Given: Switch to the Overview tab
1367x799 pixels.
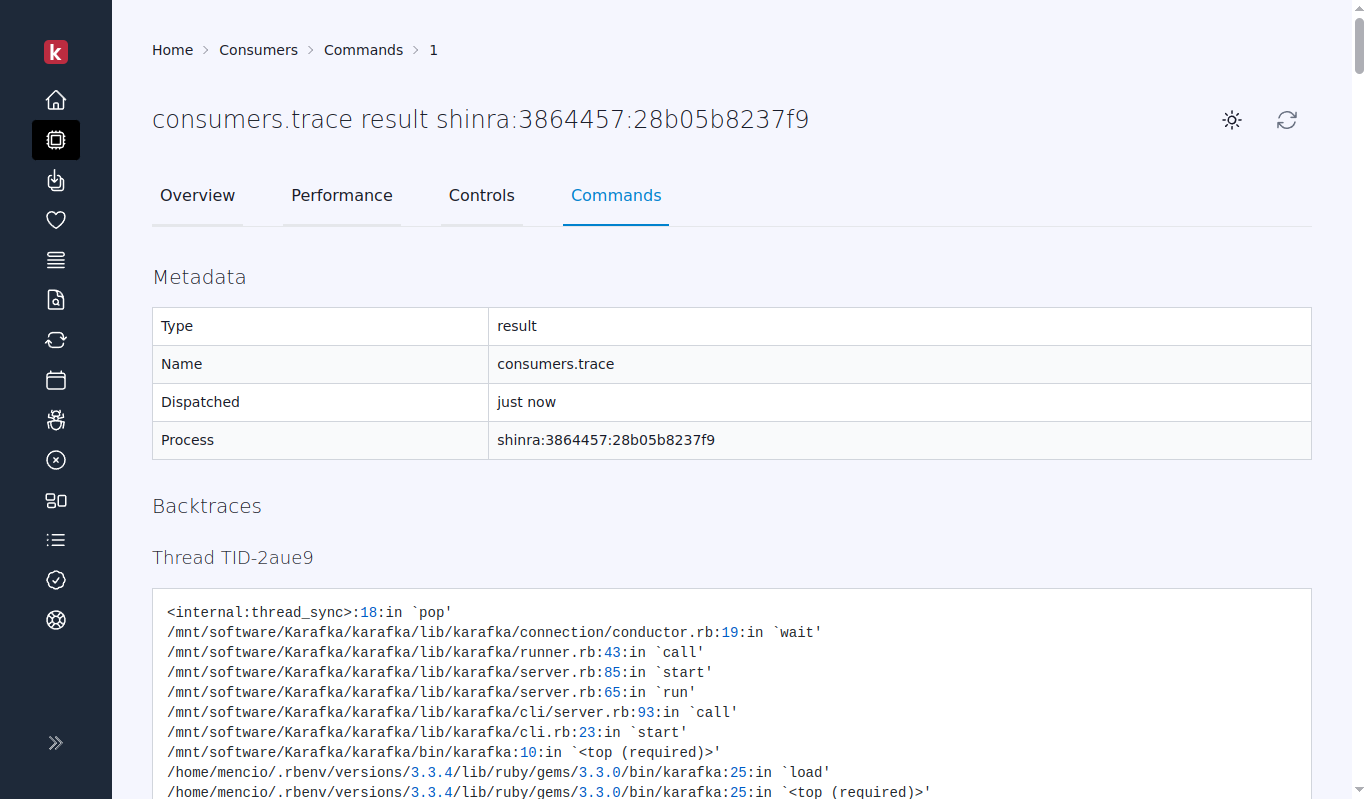Looking at the screenshot, I should [x=197, y=196].
